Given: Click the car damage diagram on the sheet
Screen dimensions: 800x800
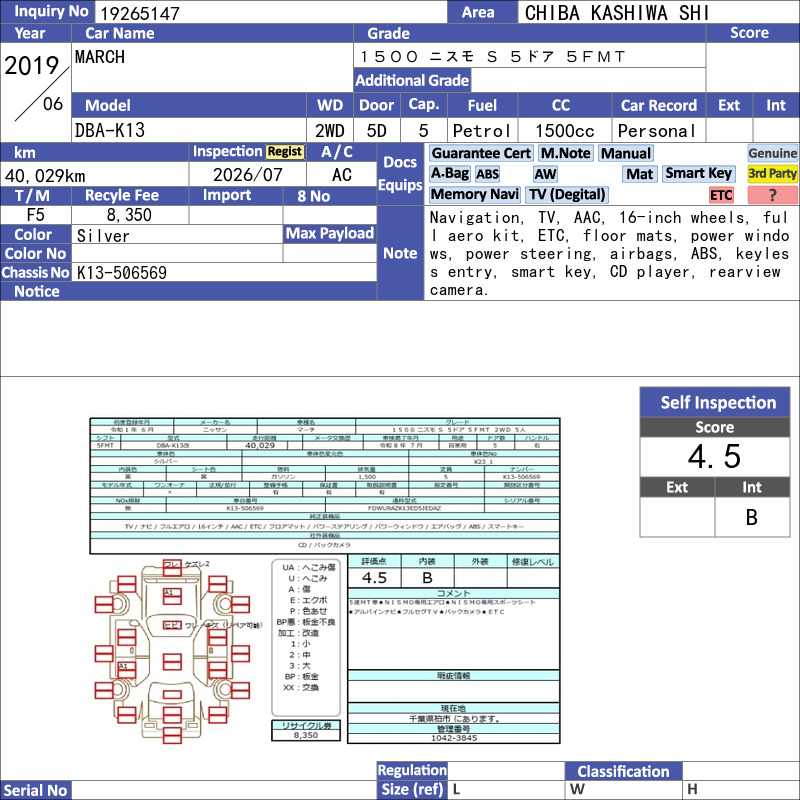Looking at the screenshot, I should (x=172, y=652).
